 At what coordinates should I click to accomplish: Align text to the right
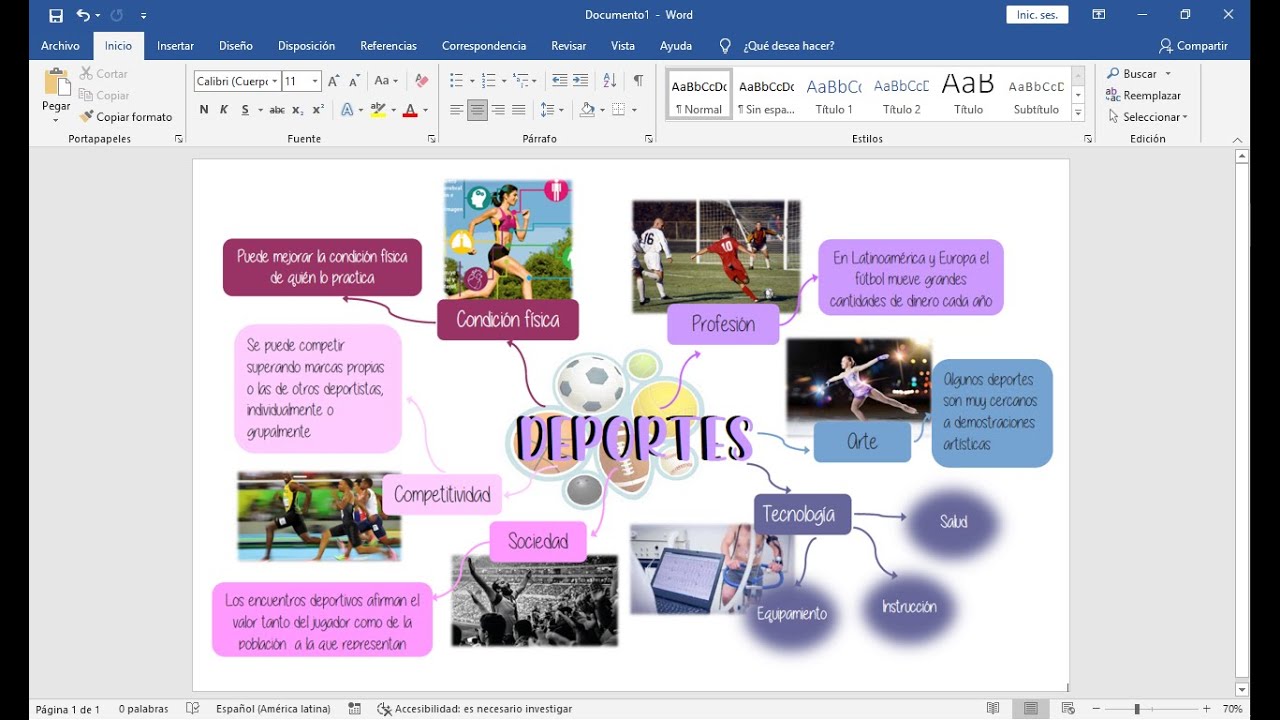498,110
